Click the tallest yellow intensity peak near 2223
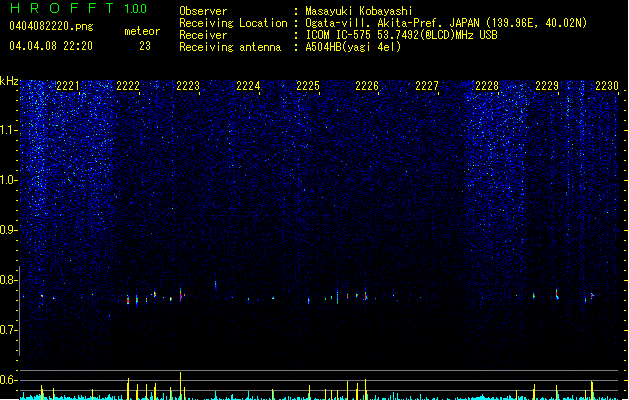The height and width of the screenshot is (400, 629). click(181, 386)
